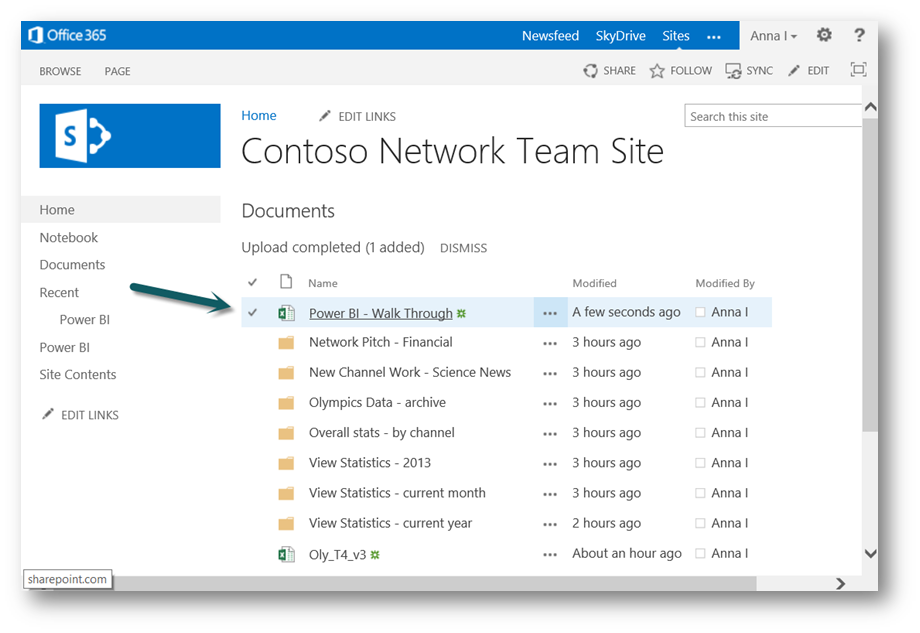Click folder icon for View Statistics - current month
920x633 pixels.
(286, 493)
